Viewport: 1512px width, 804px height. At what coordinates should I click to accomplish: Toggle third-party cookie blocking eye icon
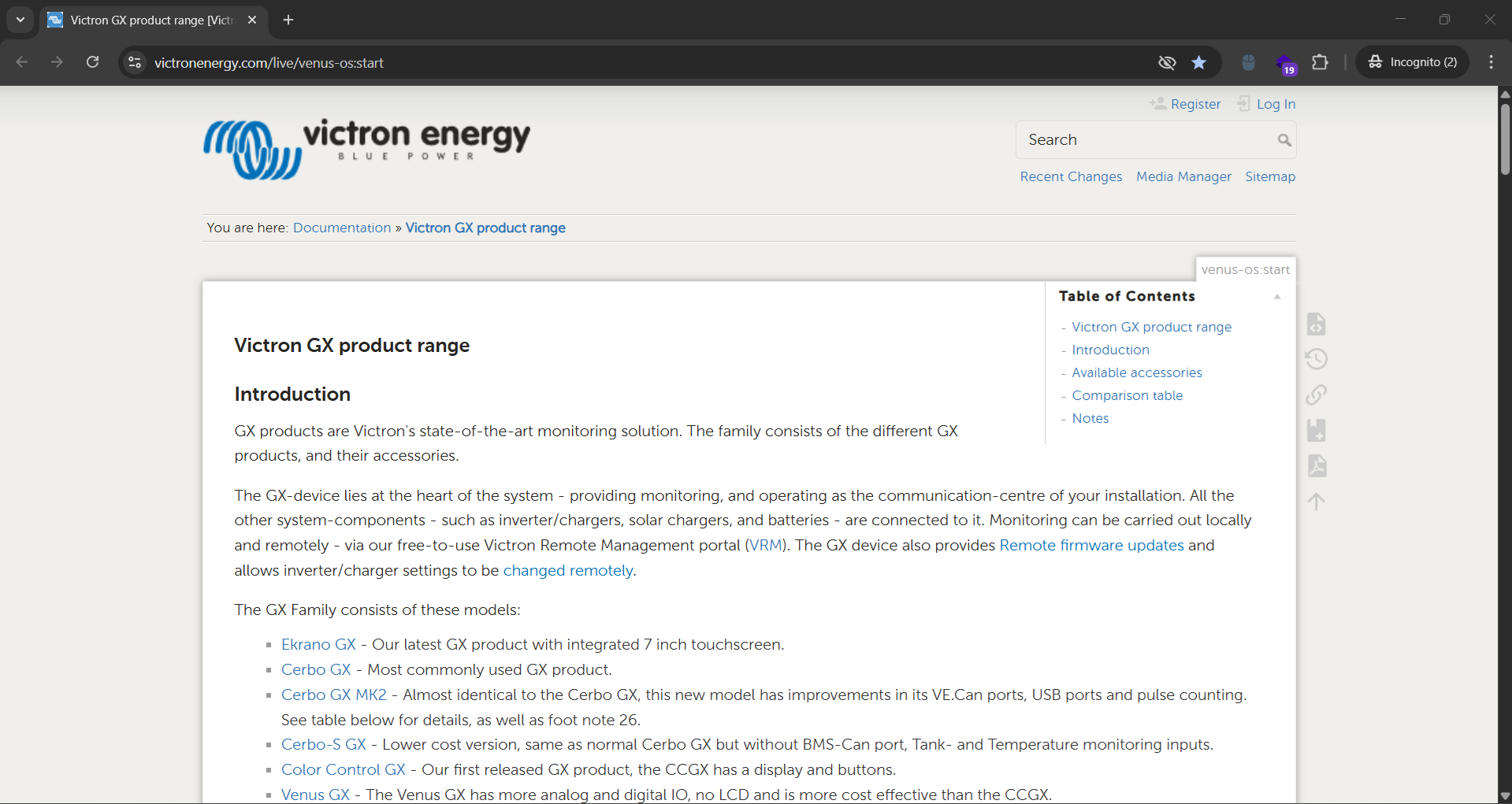(1167, 62)
